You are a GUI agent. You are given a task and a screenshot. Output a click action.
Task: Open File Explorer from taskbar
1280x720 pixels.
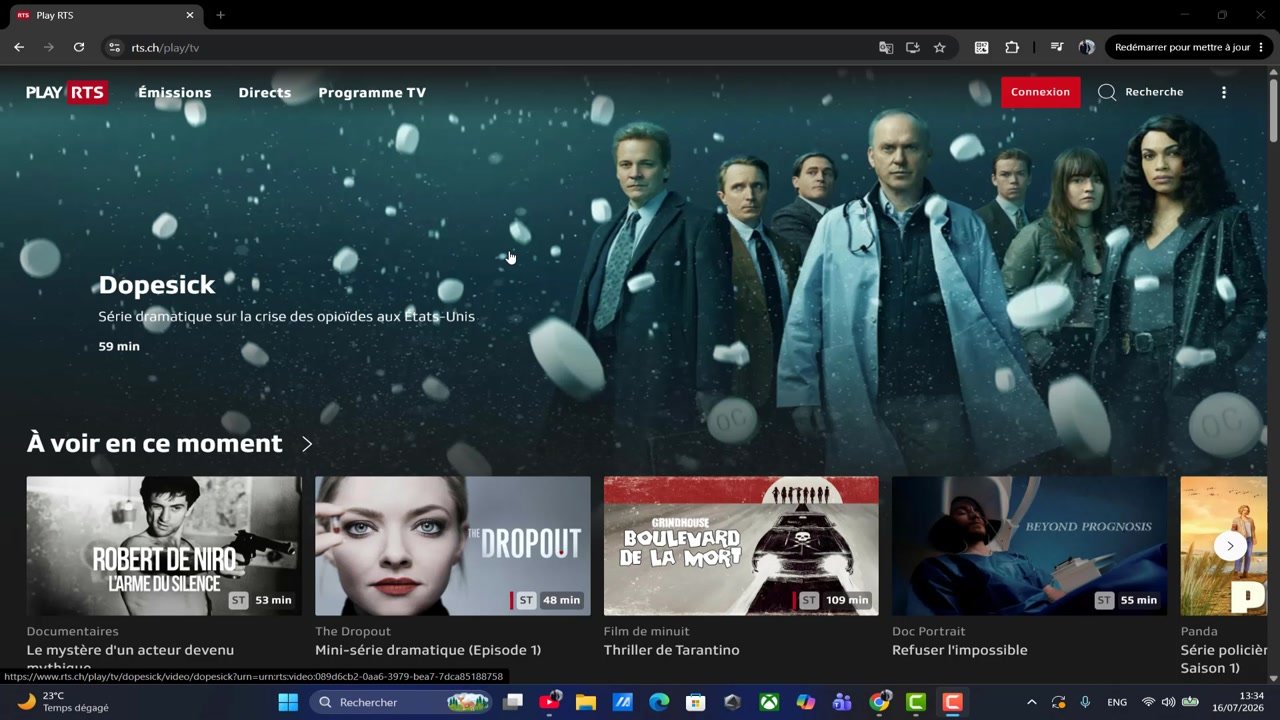[x=586, y=702]
